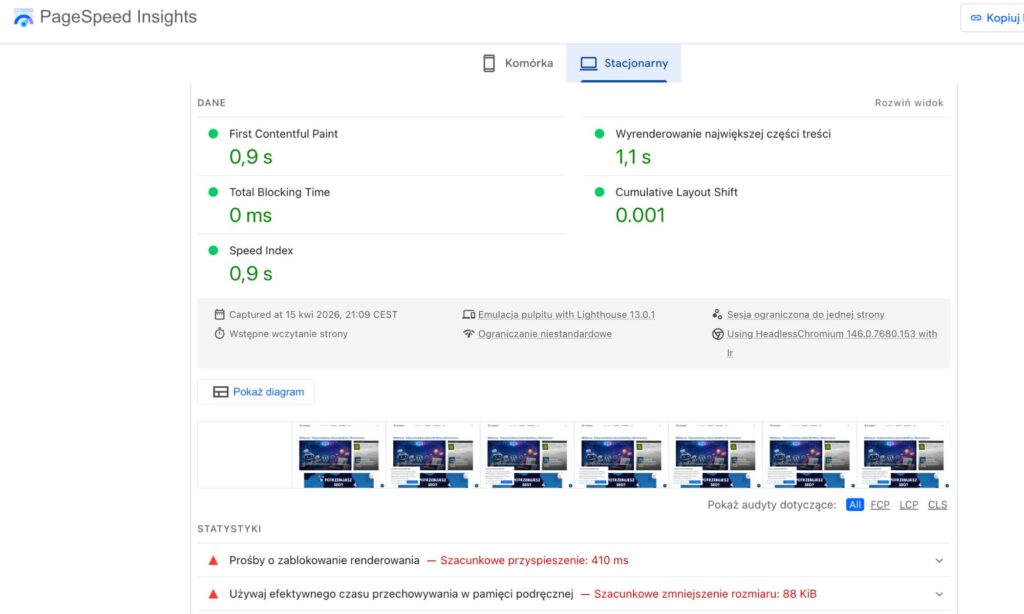Select the LCP audit filter
This screenshot has height=614, width=1024.
(908, 505)
